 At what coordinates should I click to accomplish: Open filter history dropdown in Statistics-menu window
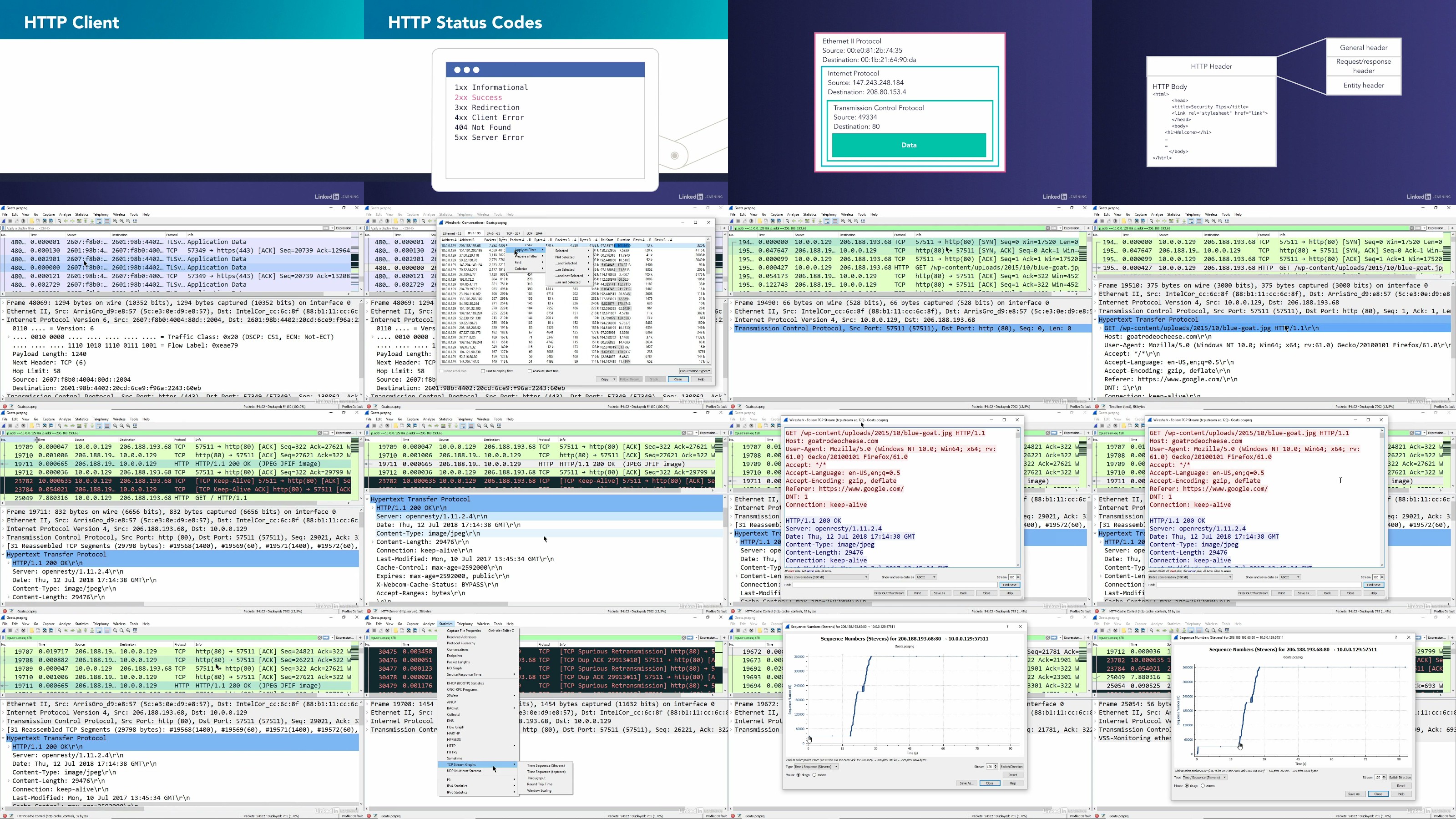click(696, 637)
